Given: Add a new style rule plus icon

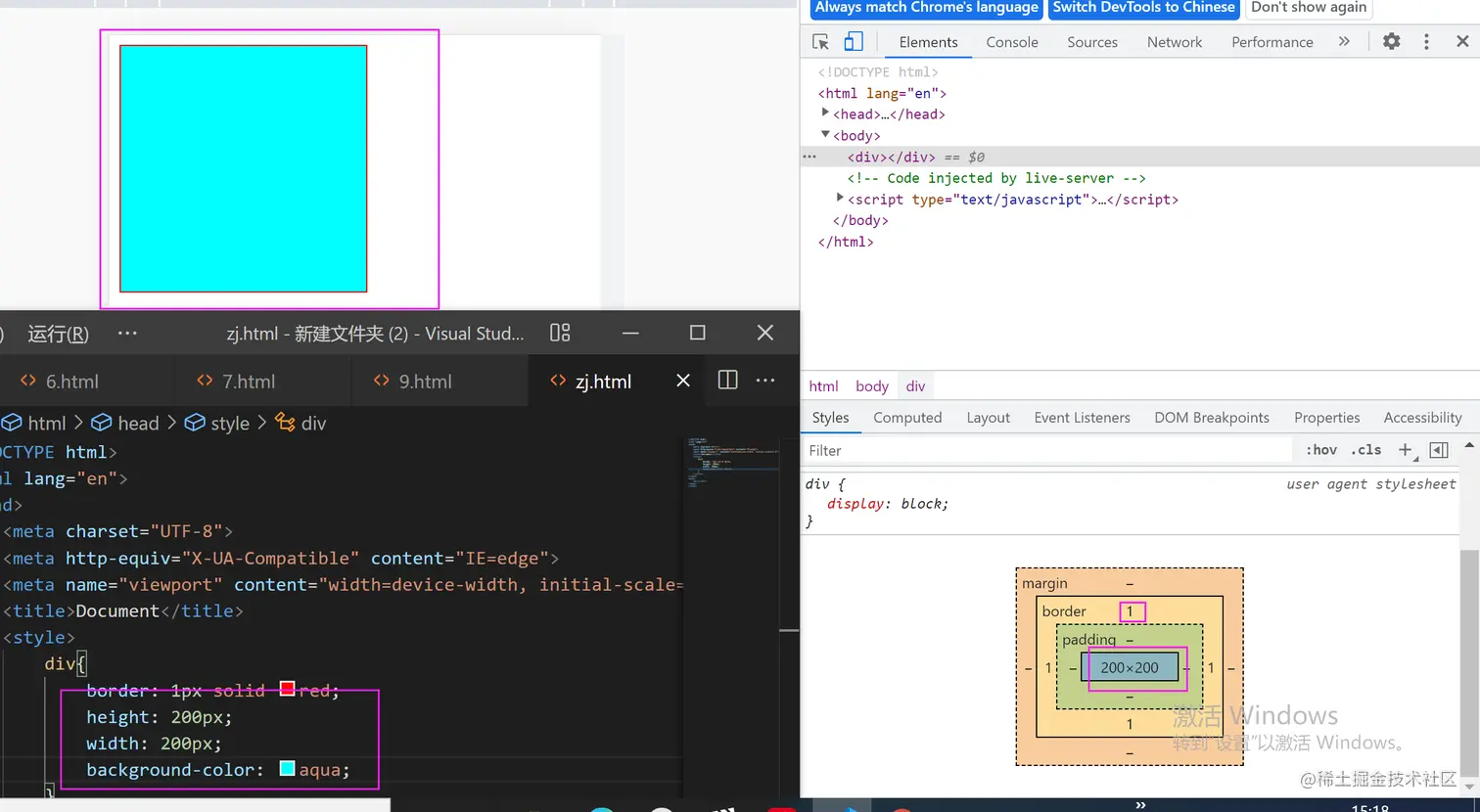Looking at the screenshot, I should coord(1406,450).
